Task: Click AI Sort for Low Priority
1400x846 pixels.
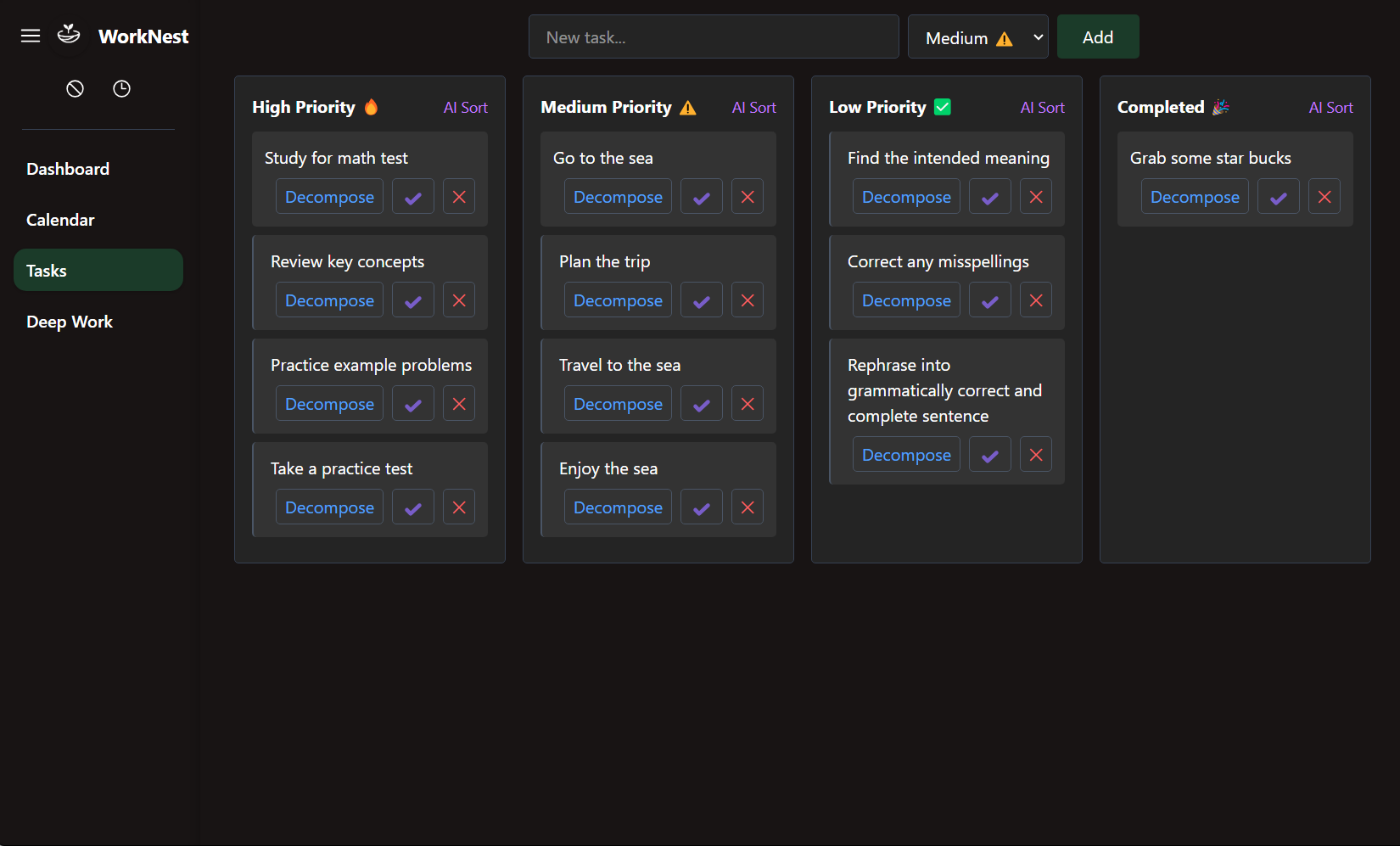Action: click(1043, 108)
